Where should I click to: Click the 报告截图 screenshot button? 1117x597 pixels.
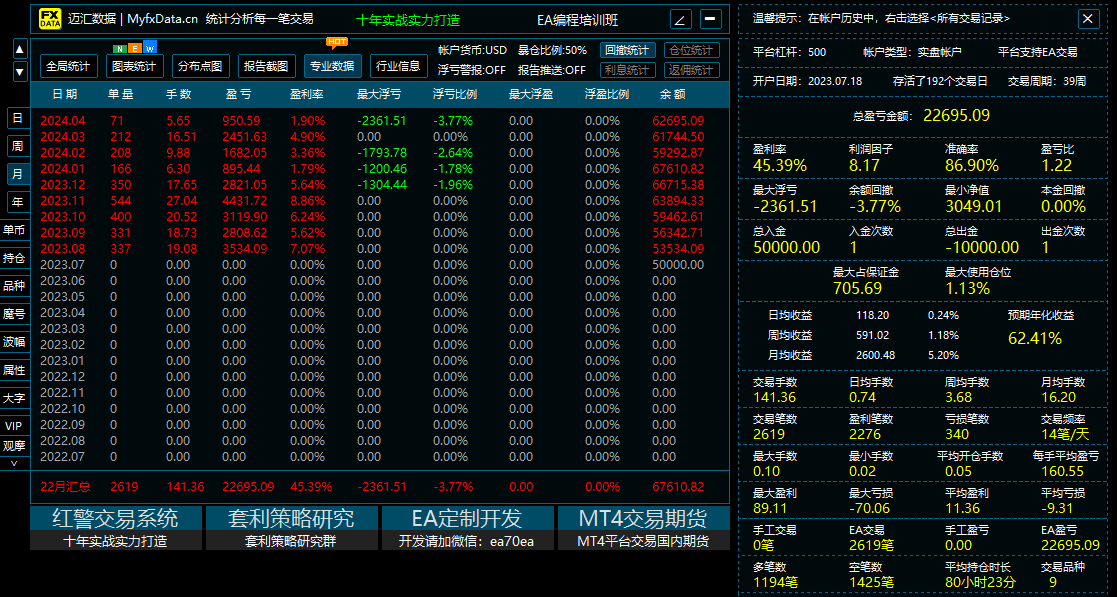(265, 65)
